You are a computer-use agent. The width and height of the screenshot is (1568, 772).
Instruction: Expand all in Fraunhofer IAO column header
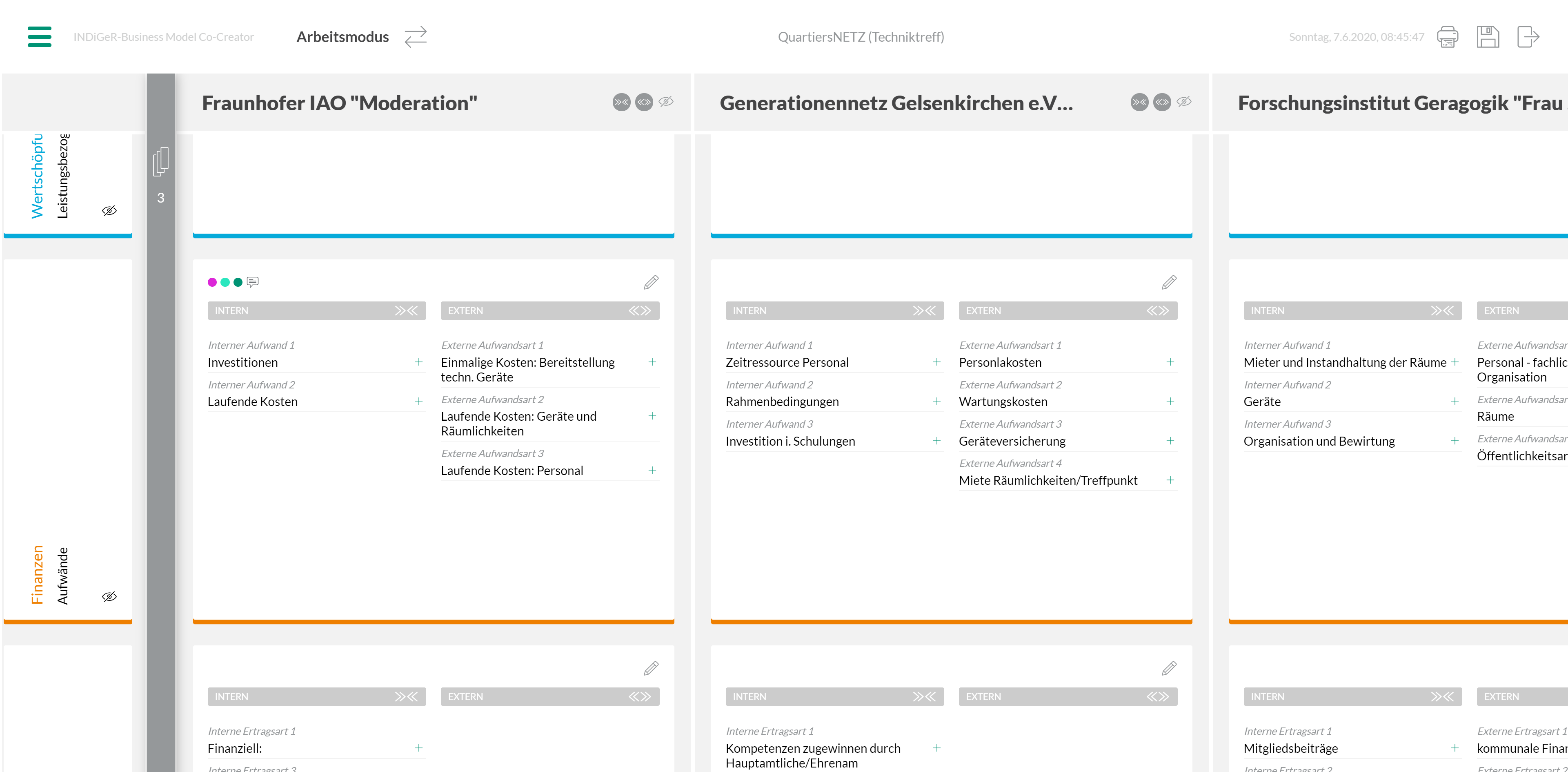(x=644, y=102)
